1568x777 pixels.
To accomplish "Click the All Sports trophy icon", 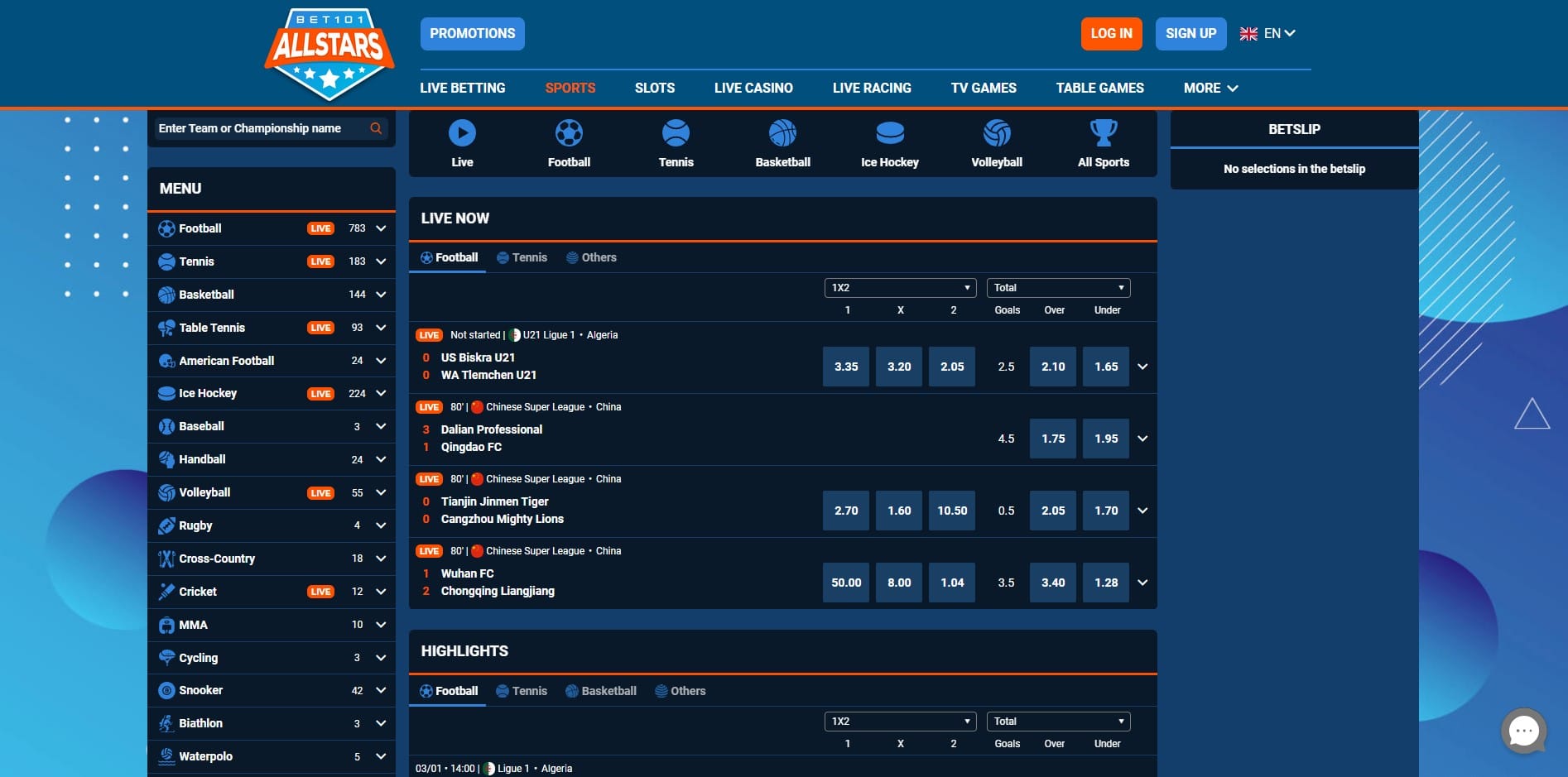I will tap(1104, 133).
